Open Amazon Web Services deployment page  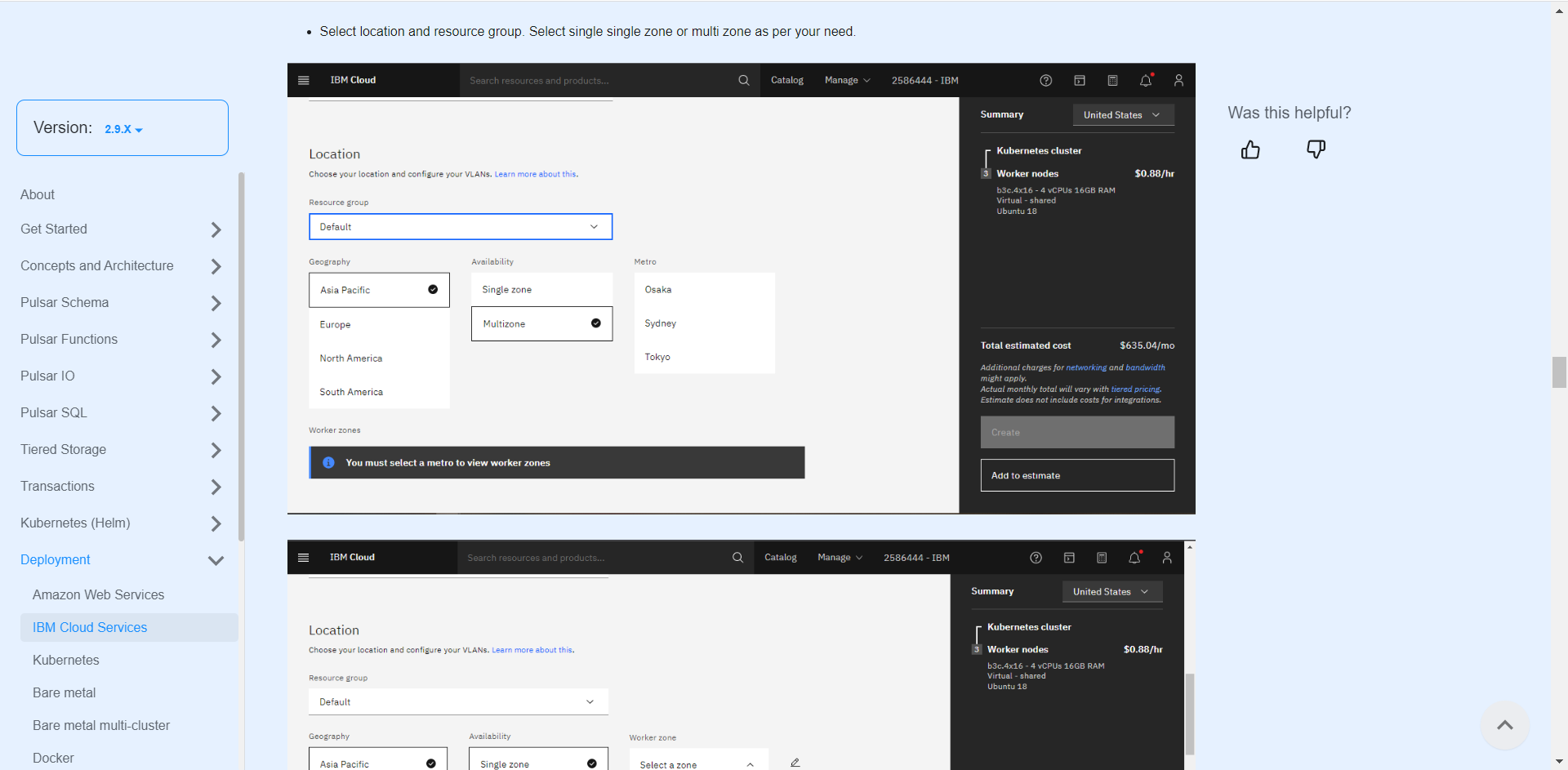(x=98, y=594)
